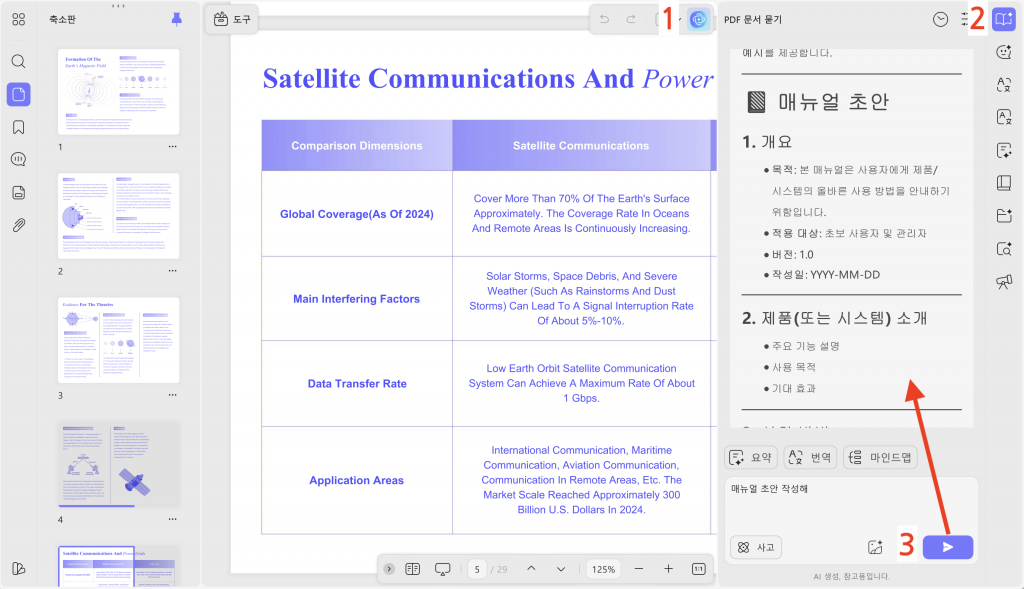
Task: Click the 번역 translate button
Action: point(810,458)
